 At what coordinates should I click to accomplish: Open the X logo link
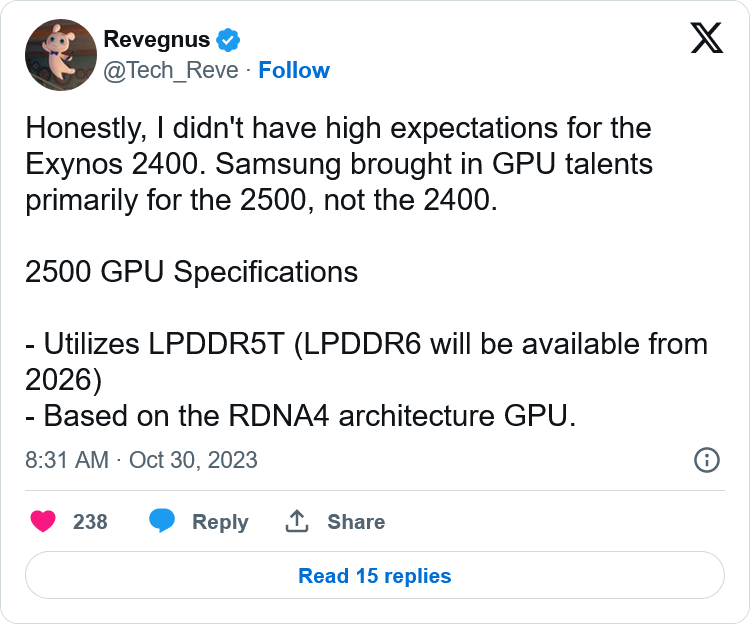pyautogui.click(x=706, y=38)
